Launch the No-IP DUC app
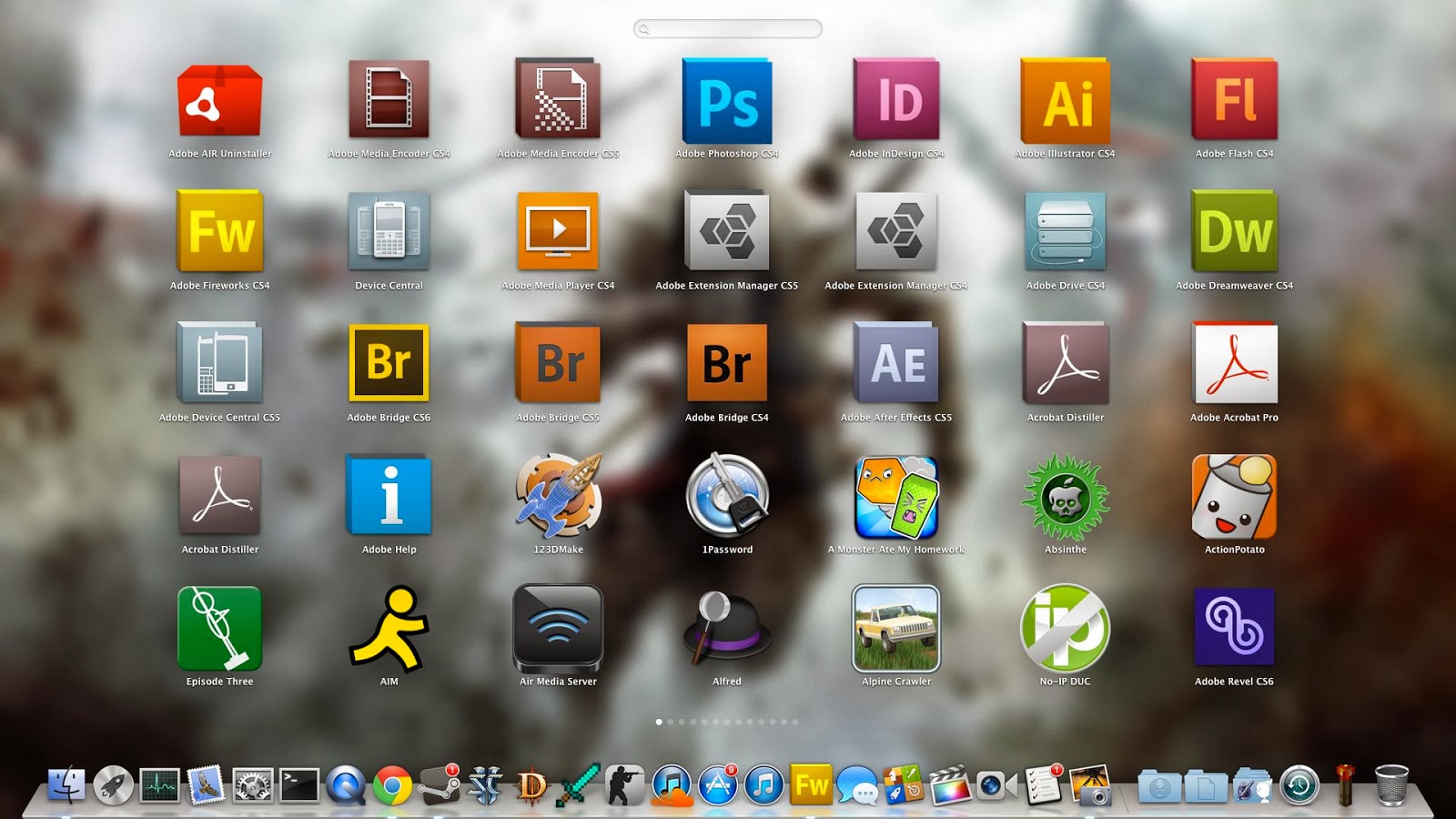 [x=1066, y=628]
